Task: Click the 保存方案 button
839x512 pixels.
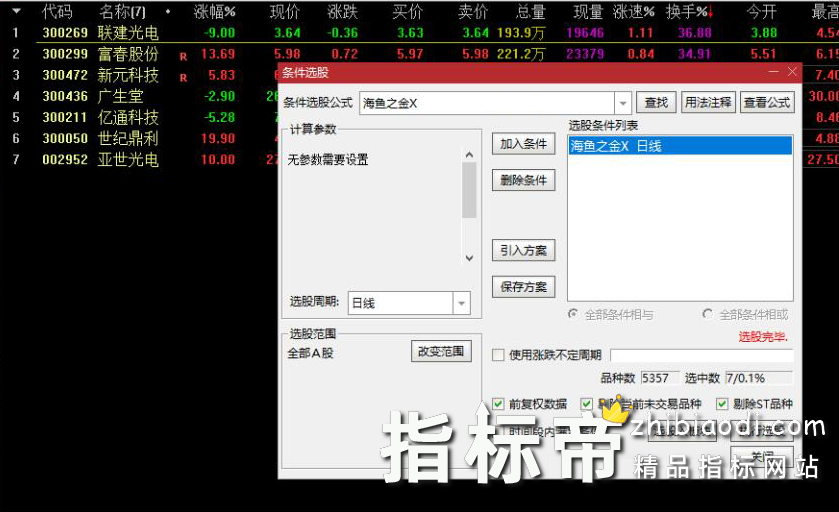Action: point(523,287)
